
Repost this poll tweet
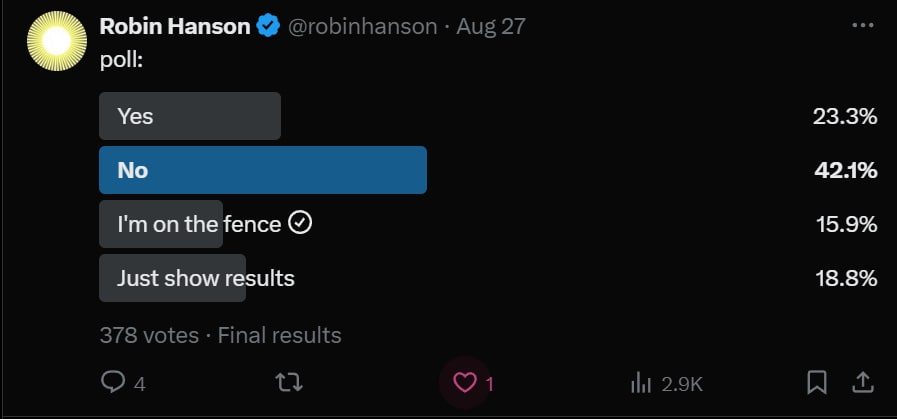point(290,382)
